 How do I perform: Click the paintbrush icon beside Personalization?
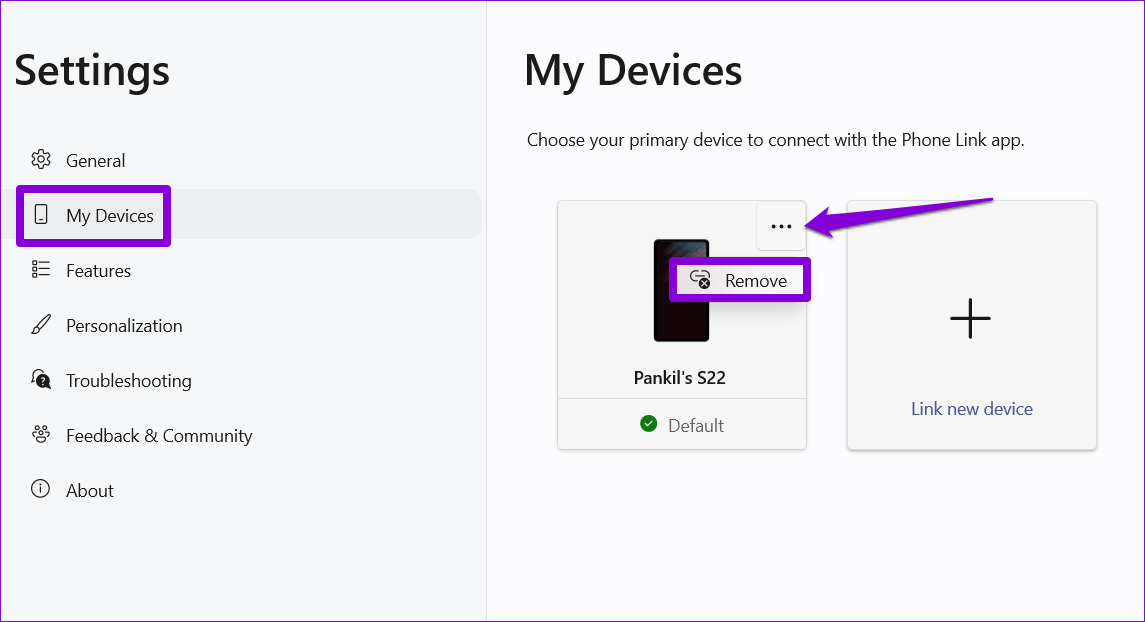(x=41, y=325)
